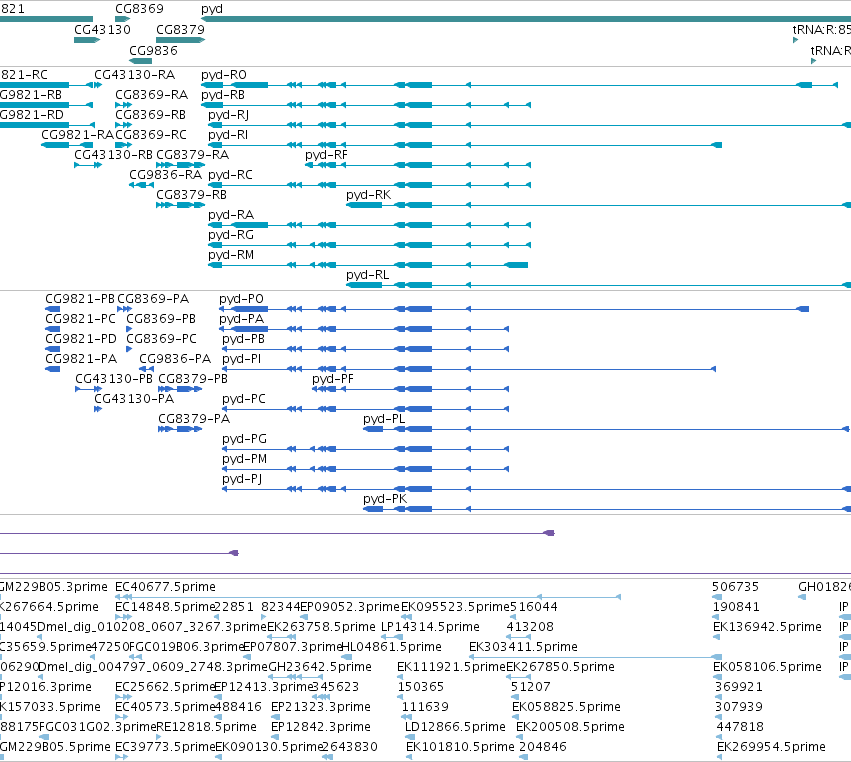
Task: Select EST EK269954.5prime
Action: (x=771, y=747)
